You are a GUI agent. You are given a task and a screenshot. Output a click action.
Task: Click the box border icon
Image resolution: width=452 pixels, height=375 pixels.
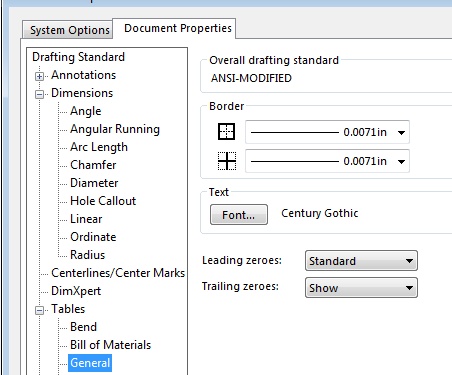click(x=226, y=131)
